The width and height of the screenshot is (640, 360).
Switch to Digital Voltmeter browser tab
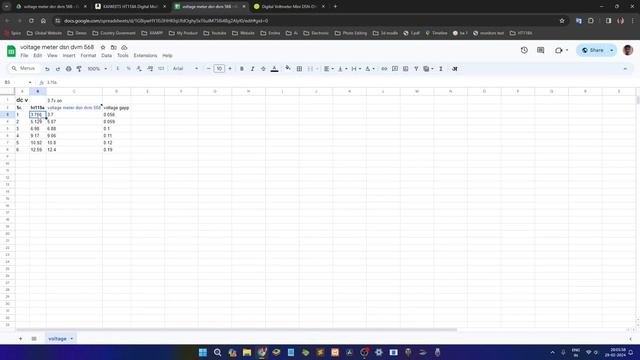[x=289, y=7]
